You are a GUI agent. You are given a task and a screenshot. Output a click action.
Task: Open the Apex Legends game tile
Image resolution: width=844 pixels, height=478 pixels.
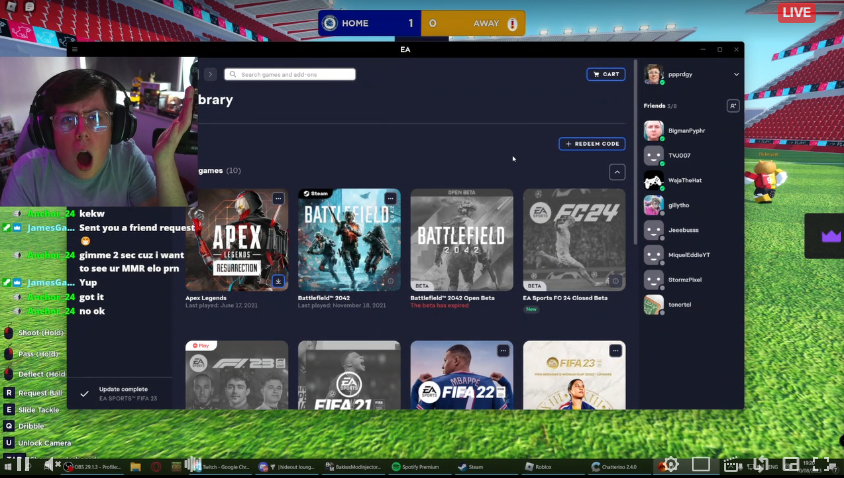[237, 240]
